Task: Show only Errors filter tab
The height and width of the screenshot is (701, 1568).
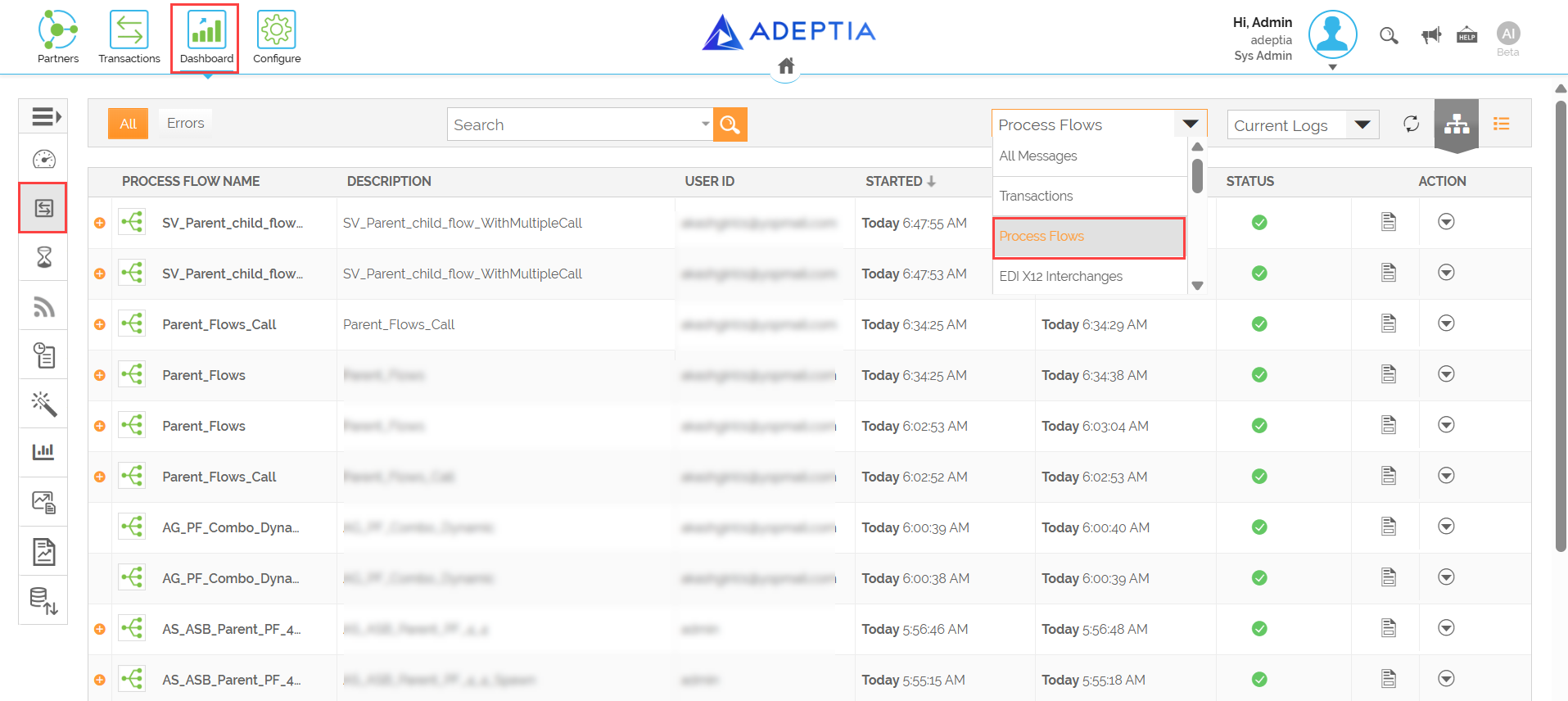Action: coord(186,123)
